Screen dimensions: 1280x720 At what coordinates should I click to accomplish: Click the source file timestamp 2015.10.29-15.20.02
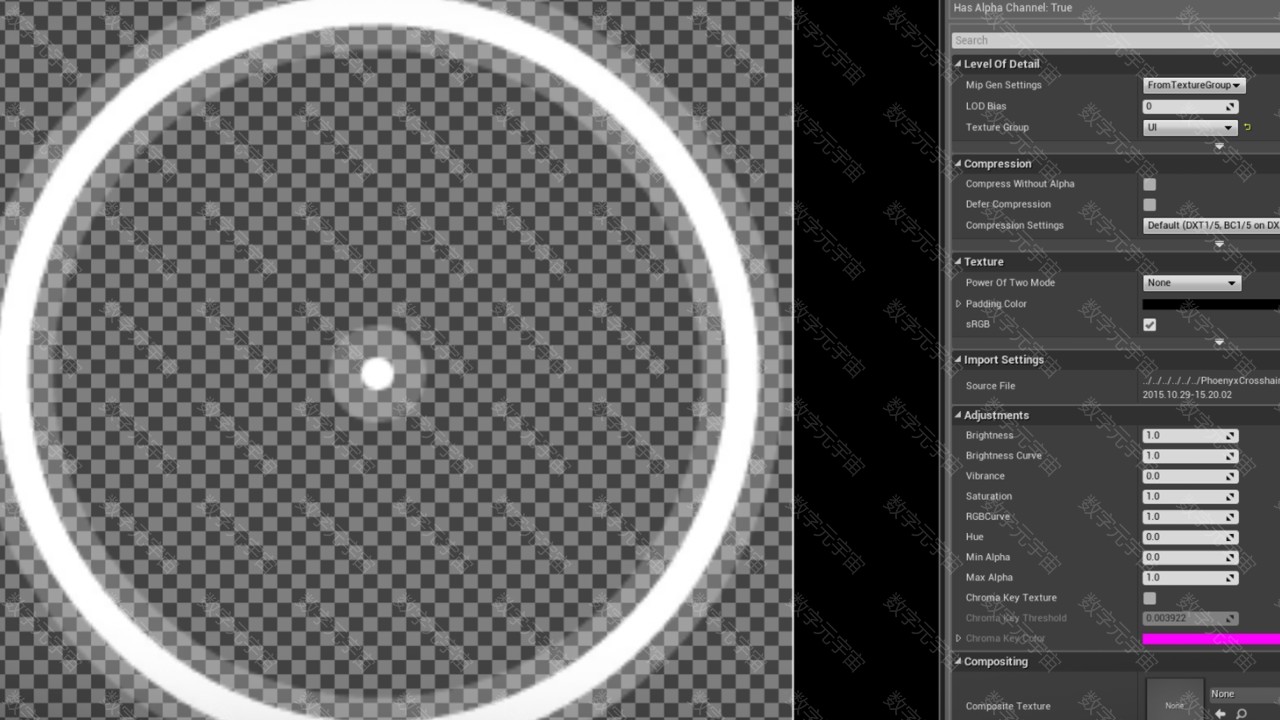click(1187, 395)
